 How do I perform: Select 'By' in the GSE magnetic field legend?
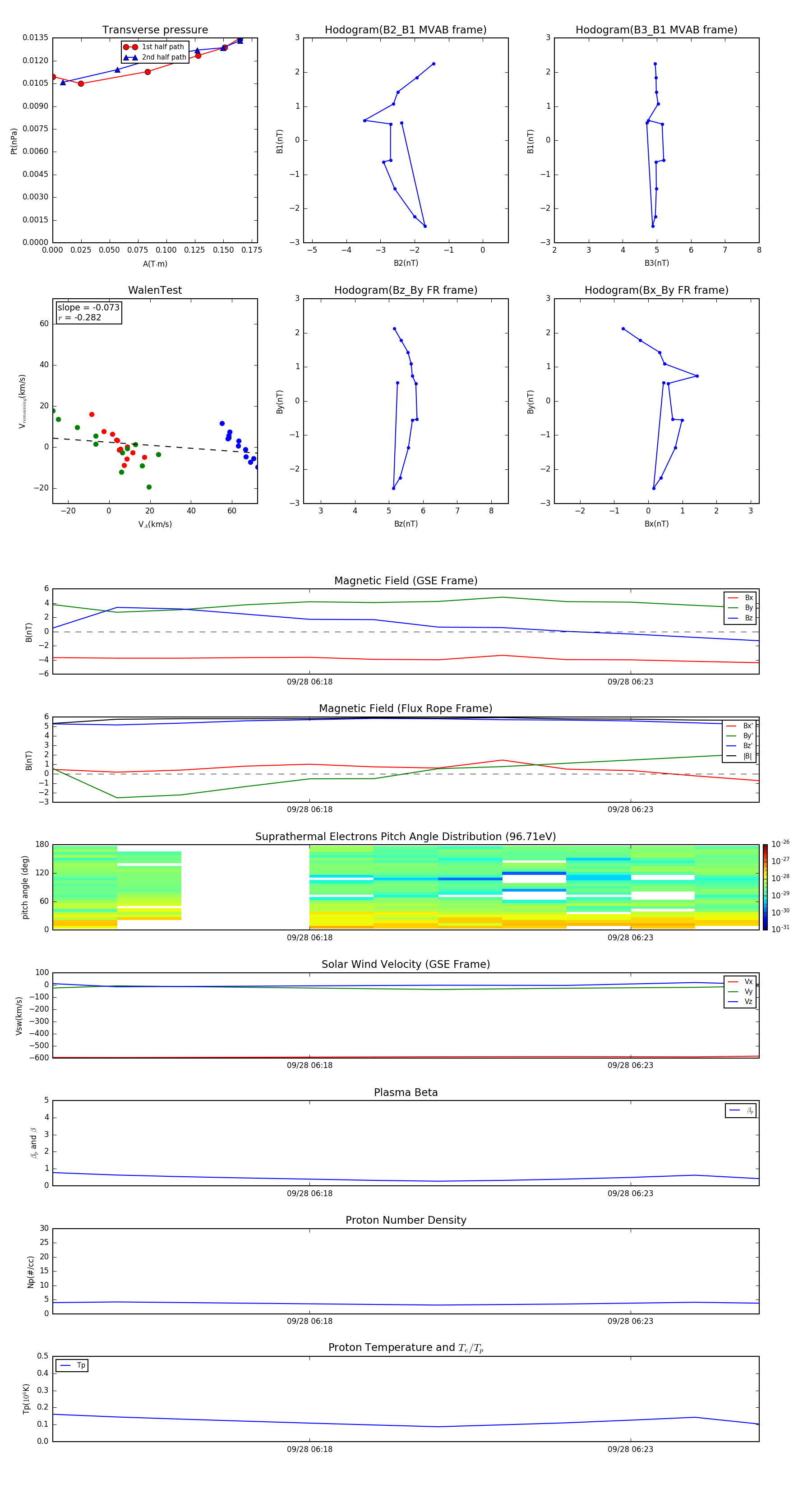(741, 607)
